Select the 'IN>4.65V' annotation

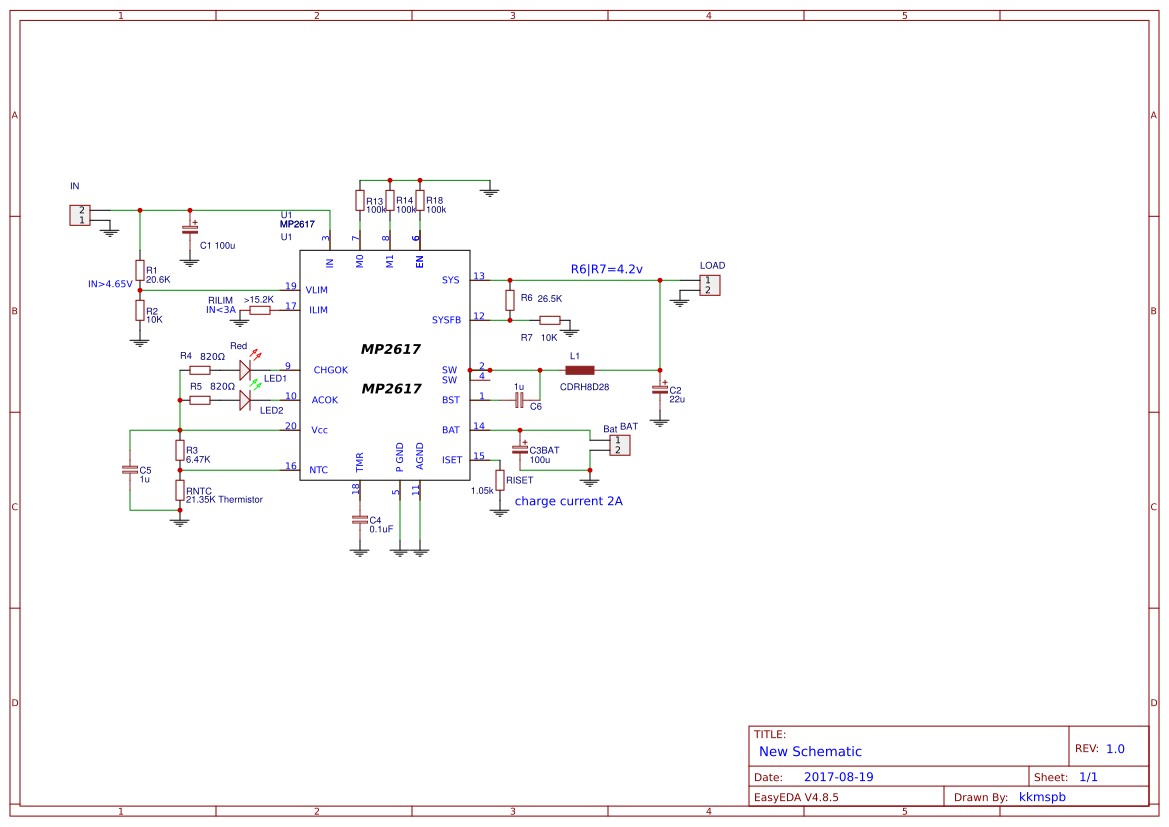[110, 284]
